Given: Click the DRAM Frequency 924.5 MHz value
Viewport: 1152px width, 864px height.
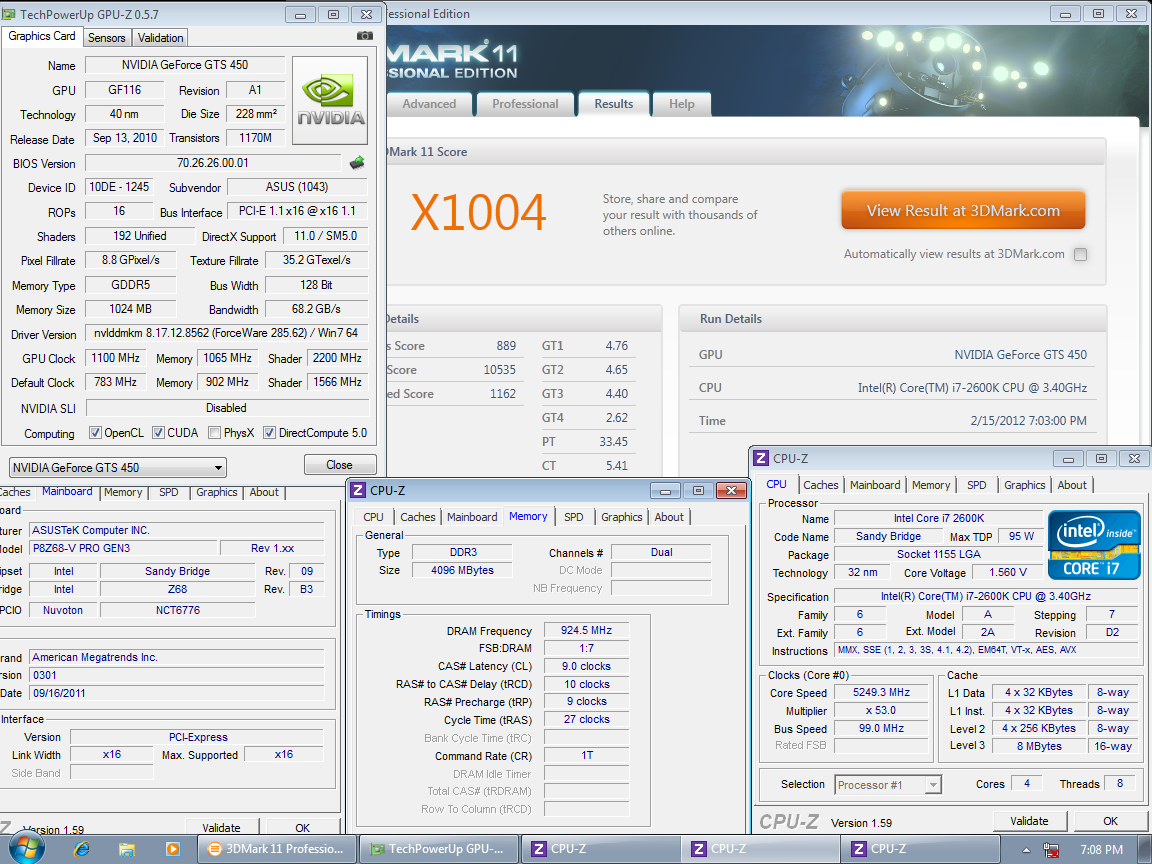Looking at the screenshot, I should [x=586, y=630].
